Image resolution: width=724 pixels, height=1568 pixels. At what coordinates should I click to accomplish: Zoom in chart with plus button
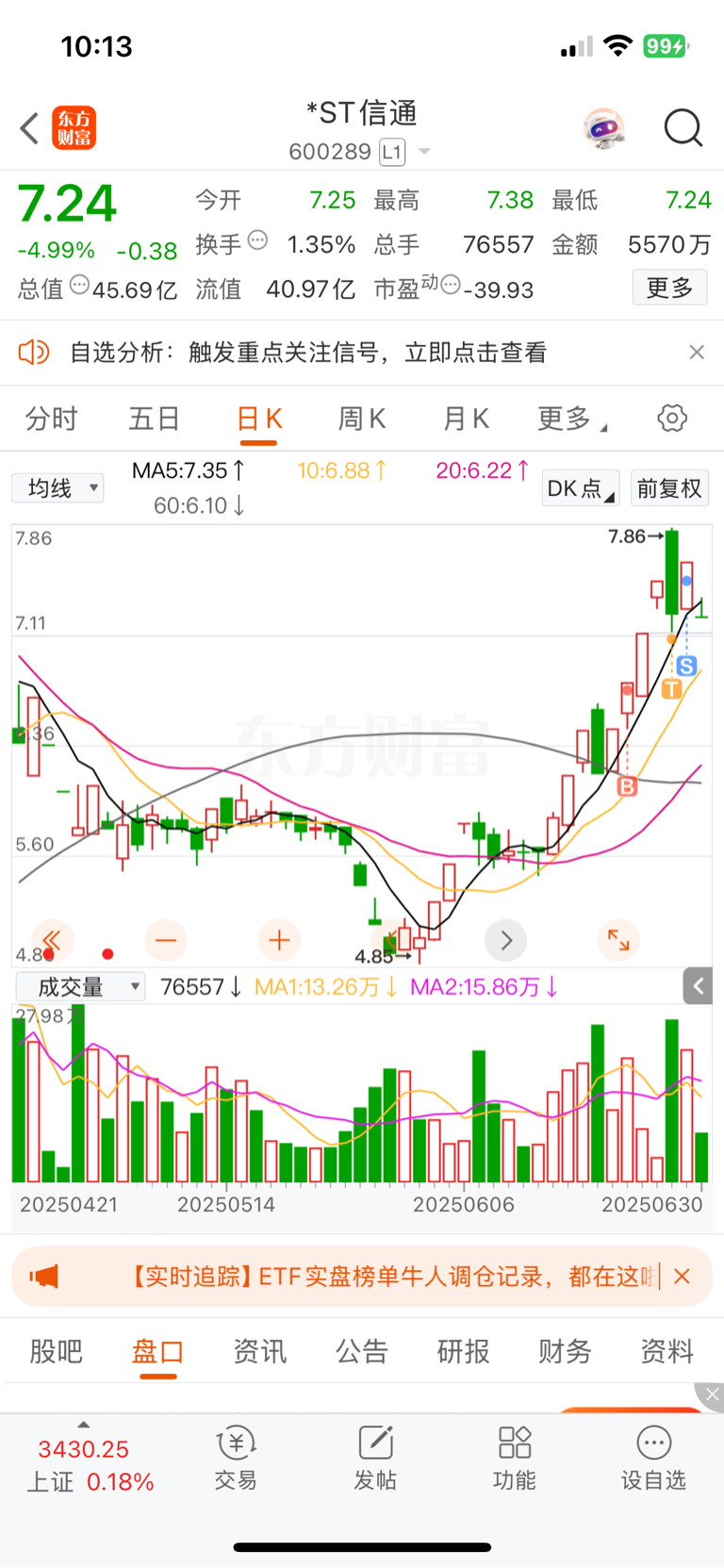point(279,940)
